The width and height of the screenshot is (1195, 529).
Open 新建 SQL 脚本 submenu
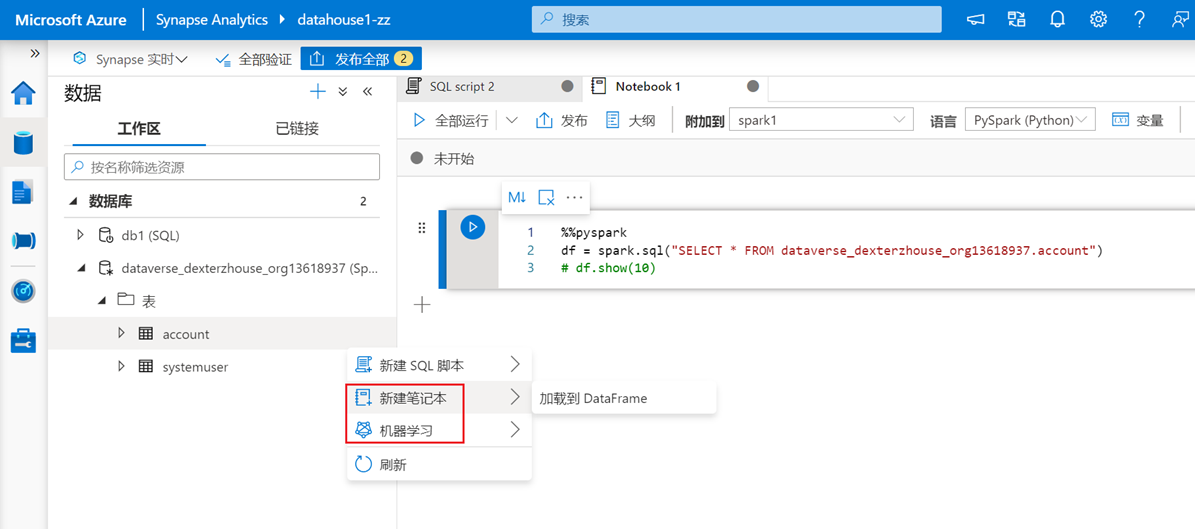click(x=439, y=365)
